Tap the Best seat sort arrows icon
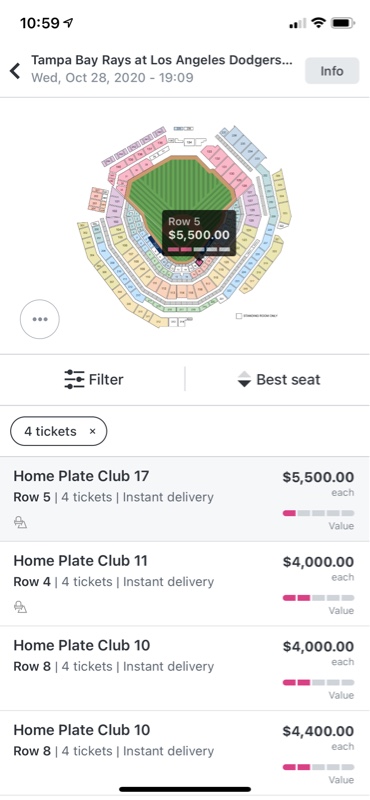Screen dimensions: 370x800 tap(244, 380)
